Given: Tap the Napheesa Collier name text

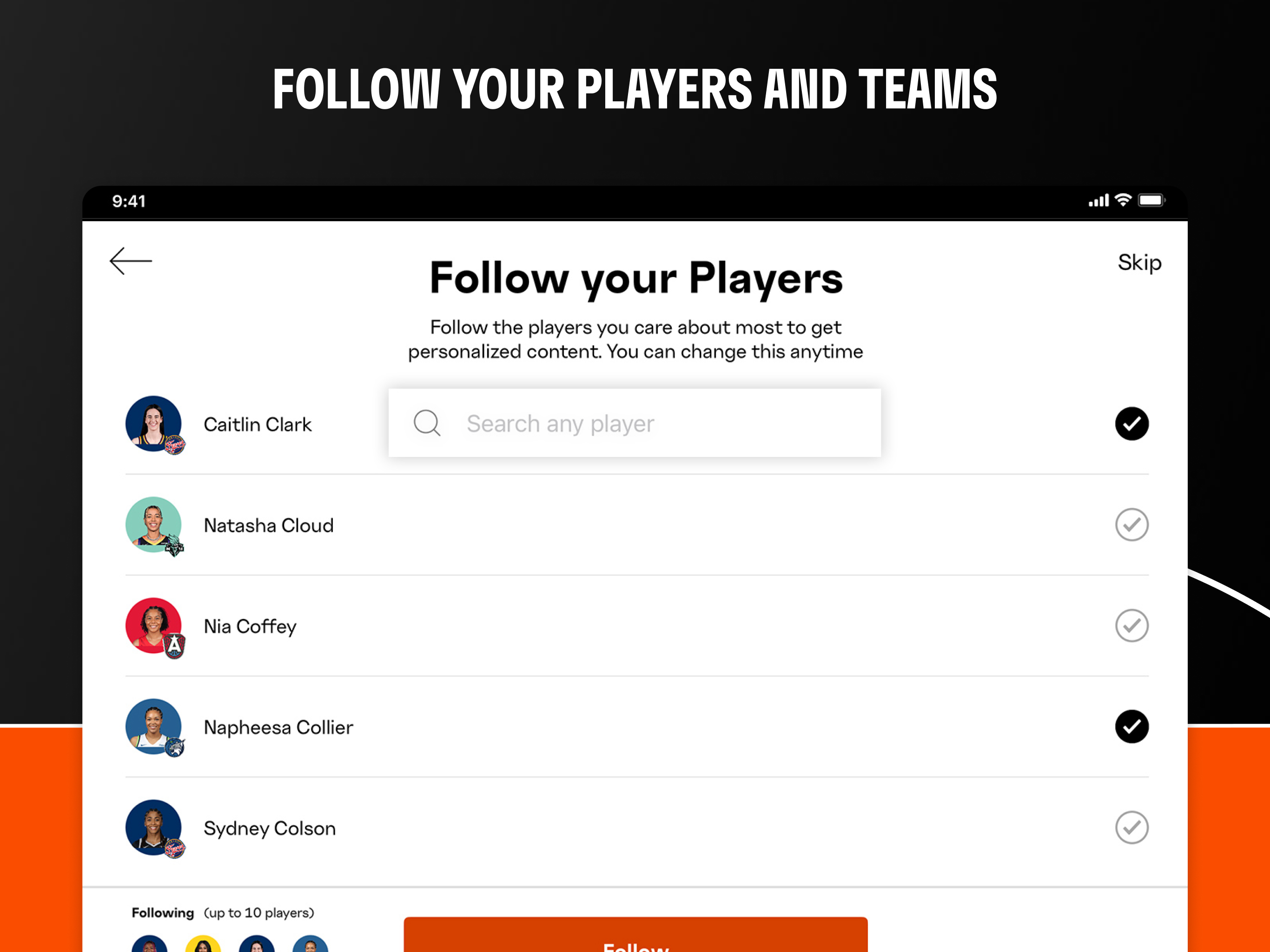Looking at the screenshot, I should pos(278,727).
